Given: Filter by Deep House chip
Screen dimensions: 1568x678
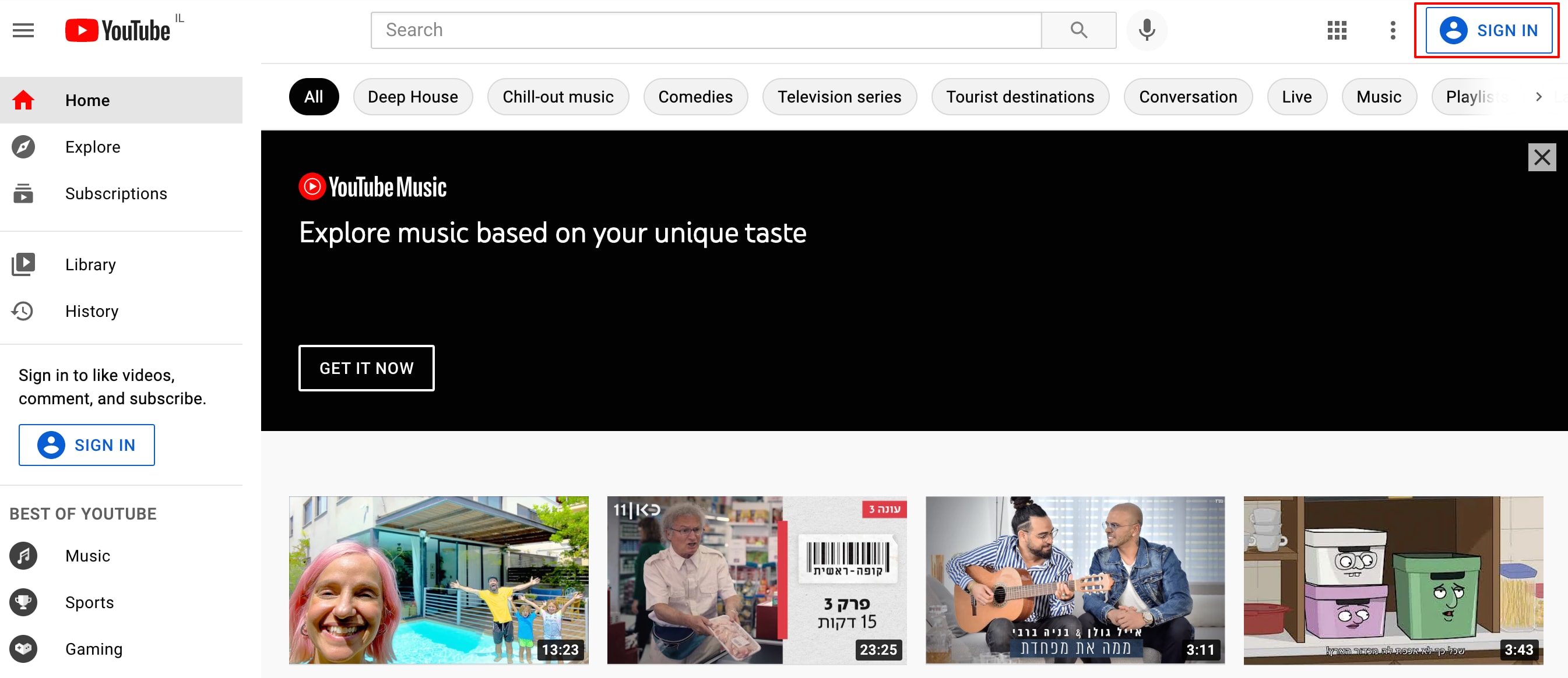Looking at the screenshot, I should 413,97.
